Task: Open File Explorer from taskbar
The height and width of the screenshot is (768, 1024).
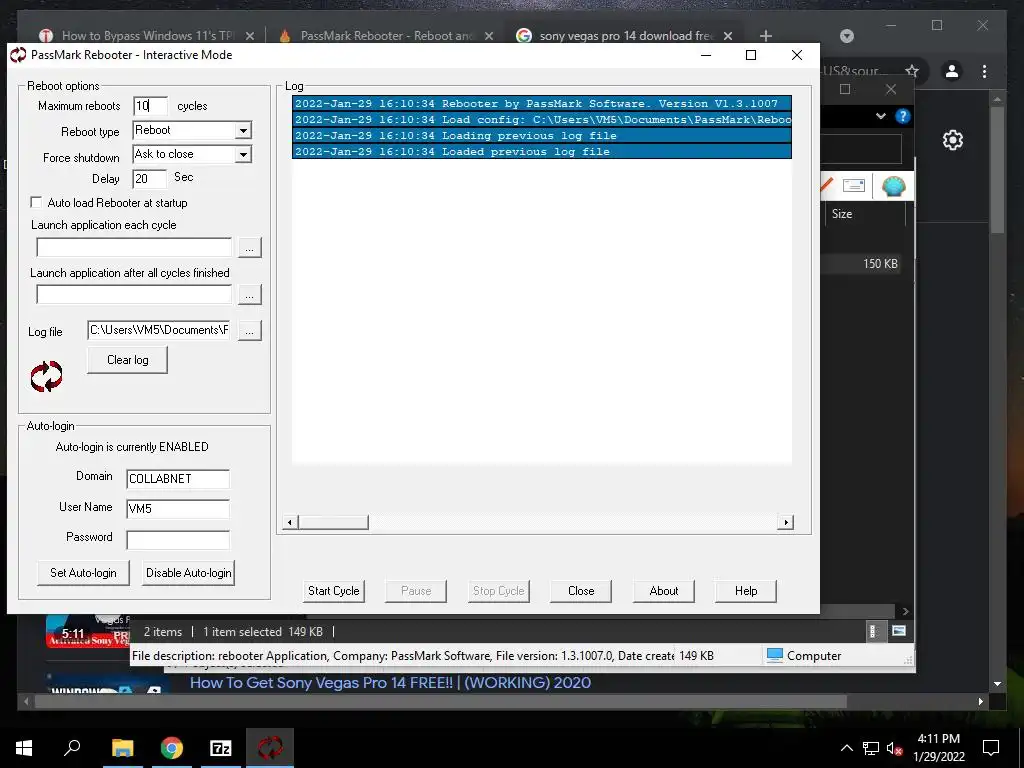Action: tap(122, 748)
